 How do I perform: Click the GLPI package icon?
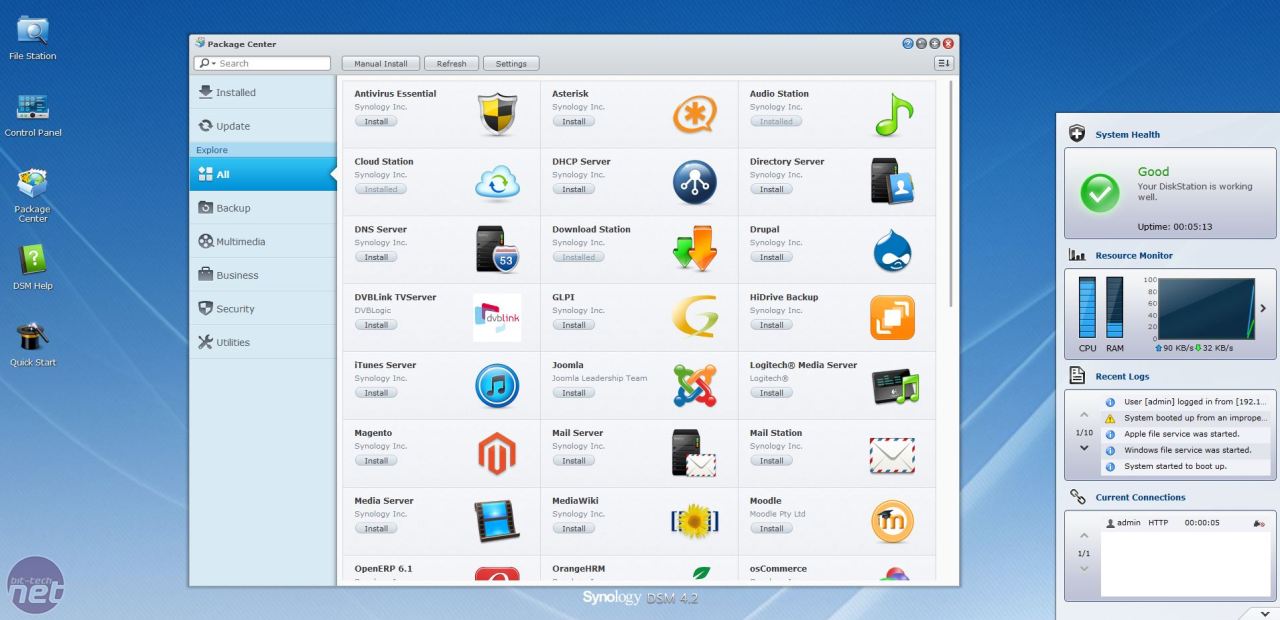click(x=695, y=318)
